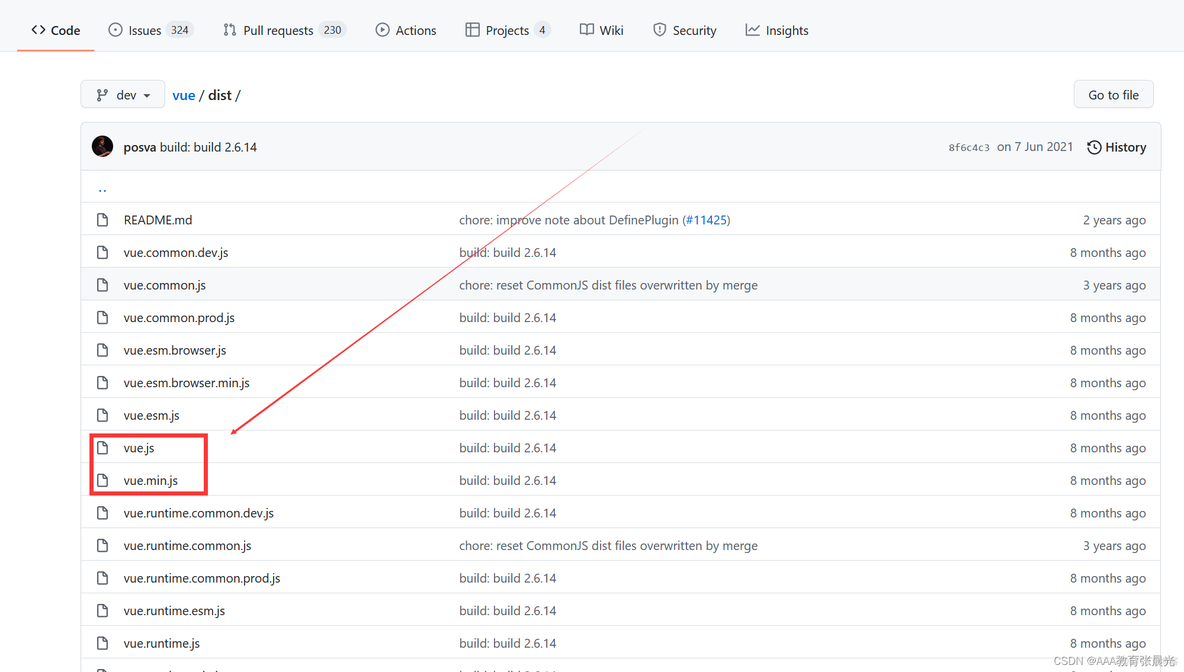Click file icon next to vue.runtime.common.js
1184x672 pixels.
(103, 545)
